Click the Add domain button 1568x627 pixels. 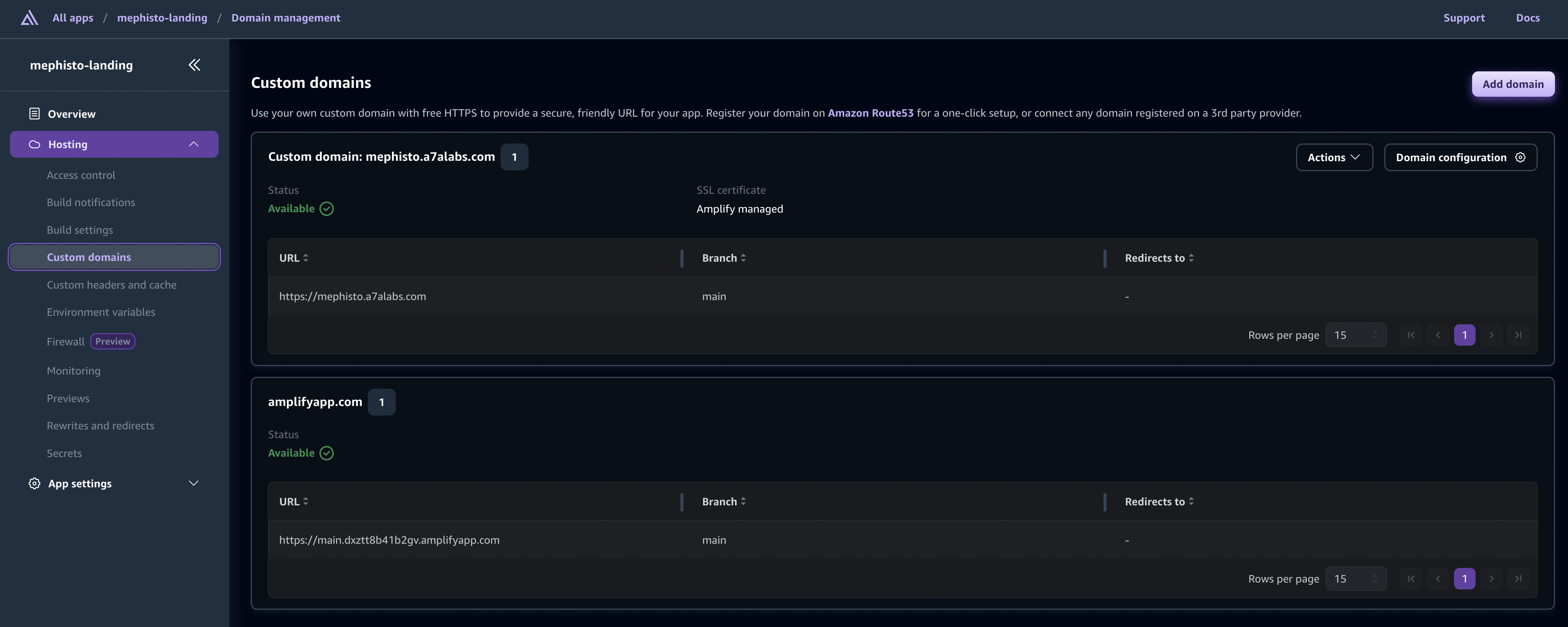tap(1513, 84)
